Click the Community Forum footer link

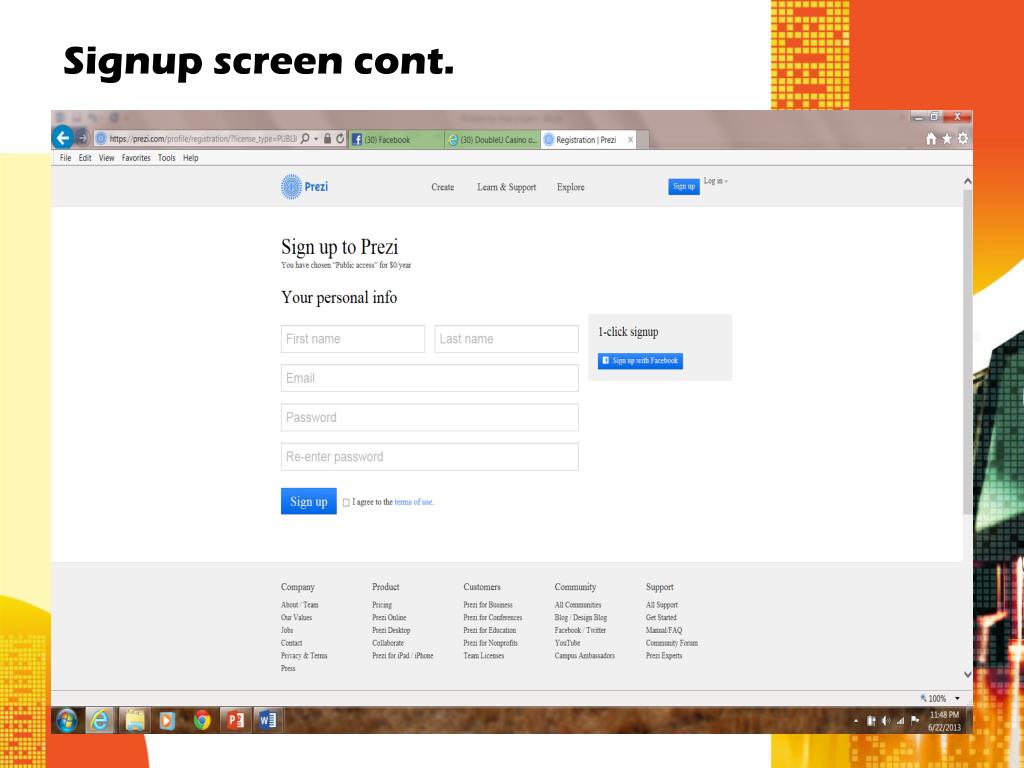[672, 643]
